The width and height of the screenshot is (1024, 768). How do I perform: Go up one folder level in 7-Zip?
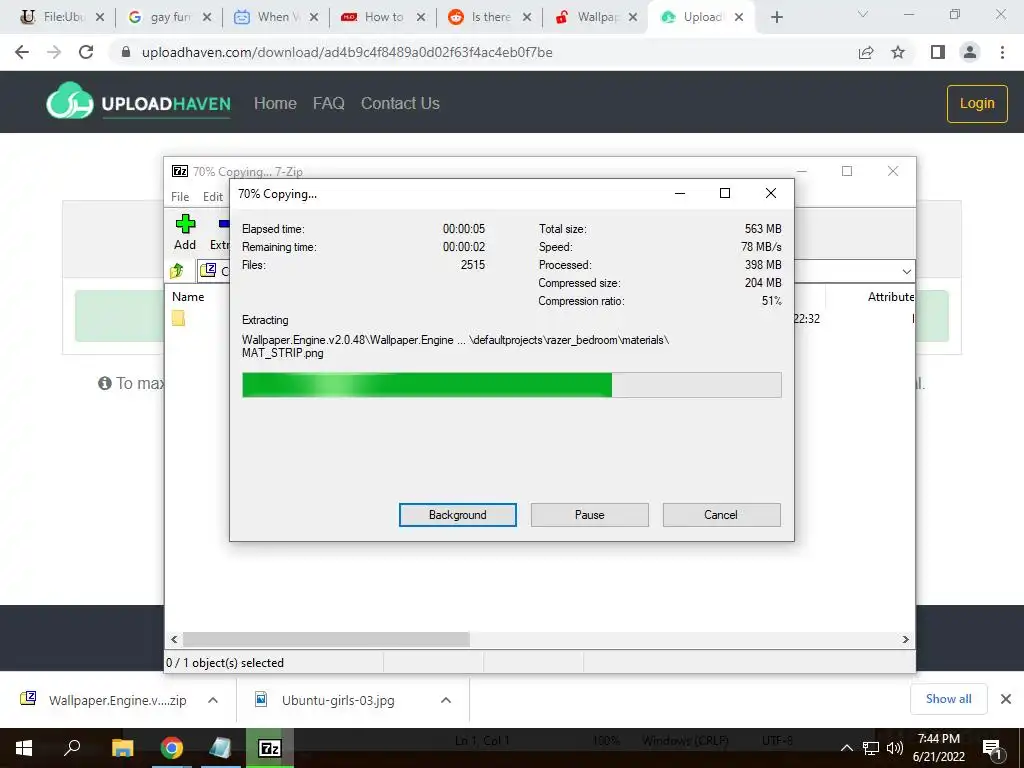click(x=177, y=270)
